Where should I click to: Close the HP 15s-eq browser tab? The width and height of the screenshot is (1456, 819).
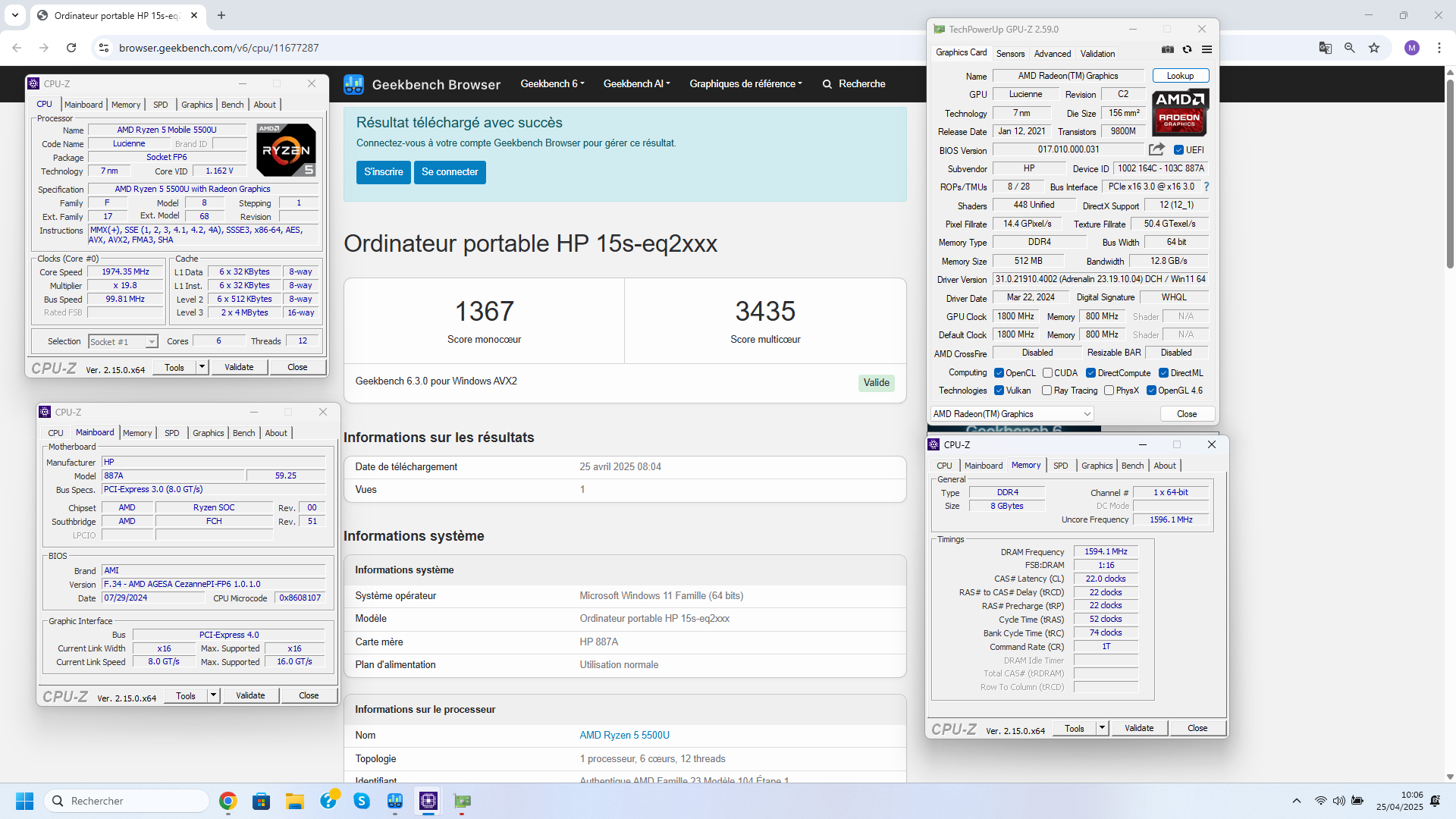(x=194, y=15)
